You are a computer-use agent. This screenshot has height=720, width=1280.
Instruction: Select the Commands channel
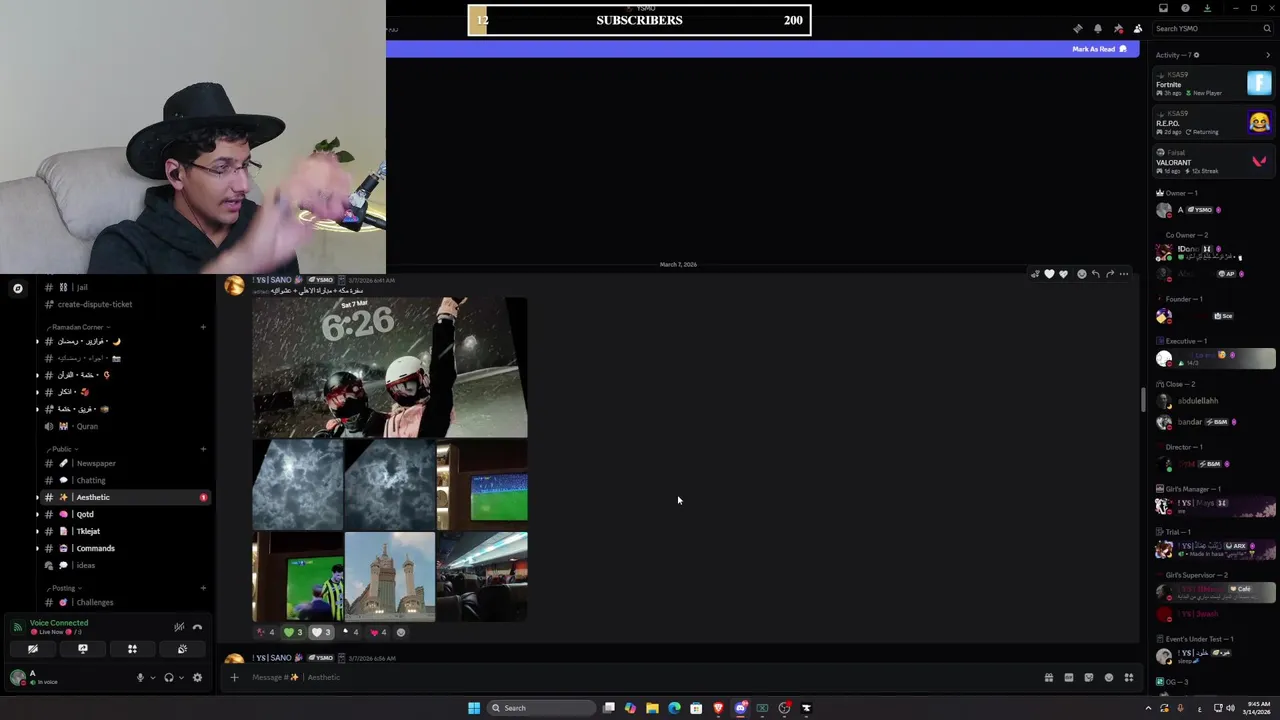pyautogui.click(x=124, y=548)
